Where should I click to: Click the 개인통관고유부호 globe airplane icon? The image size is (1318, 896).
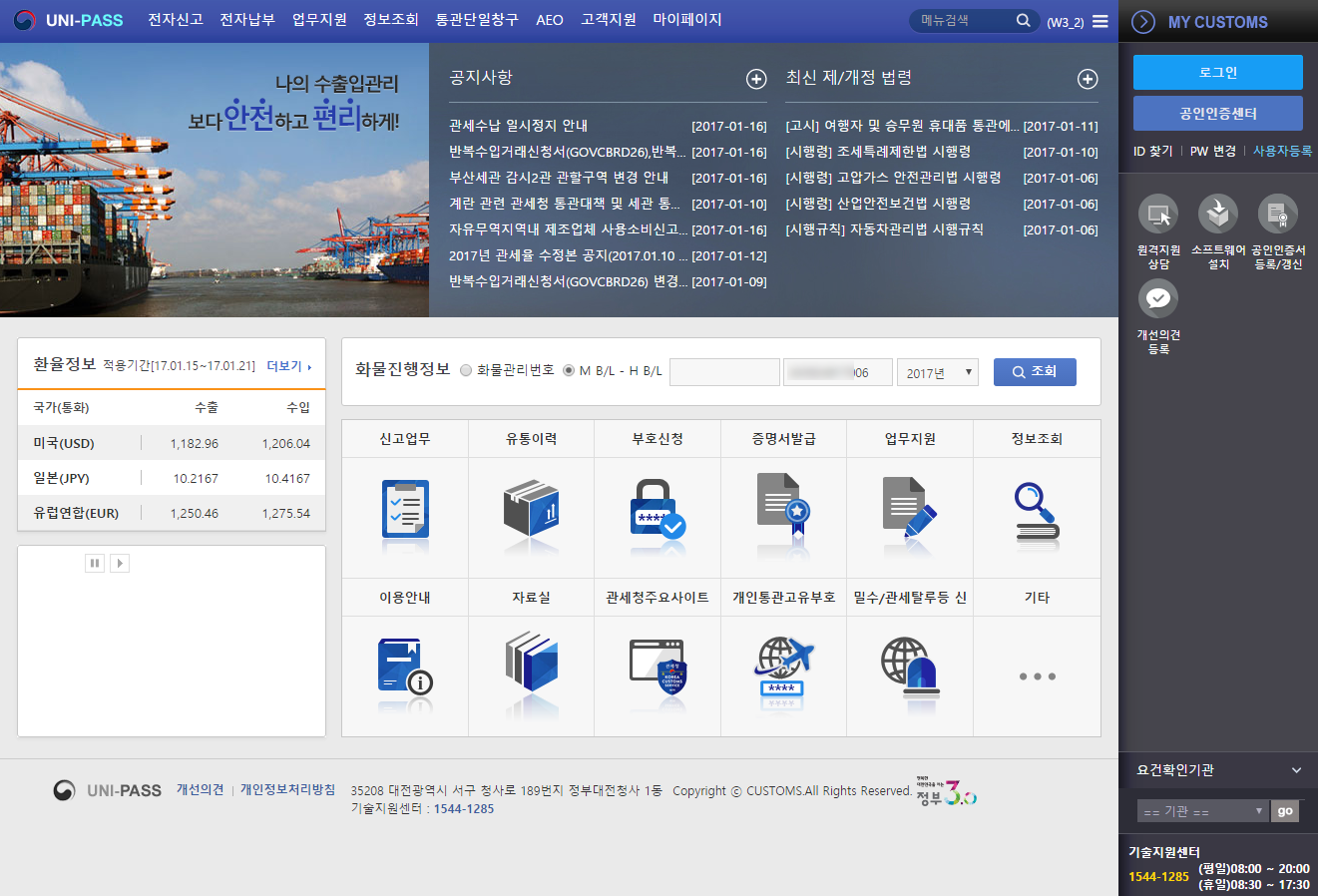click(783, 669)
